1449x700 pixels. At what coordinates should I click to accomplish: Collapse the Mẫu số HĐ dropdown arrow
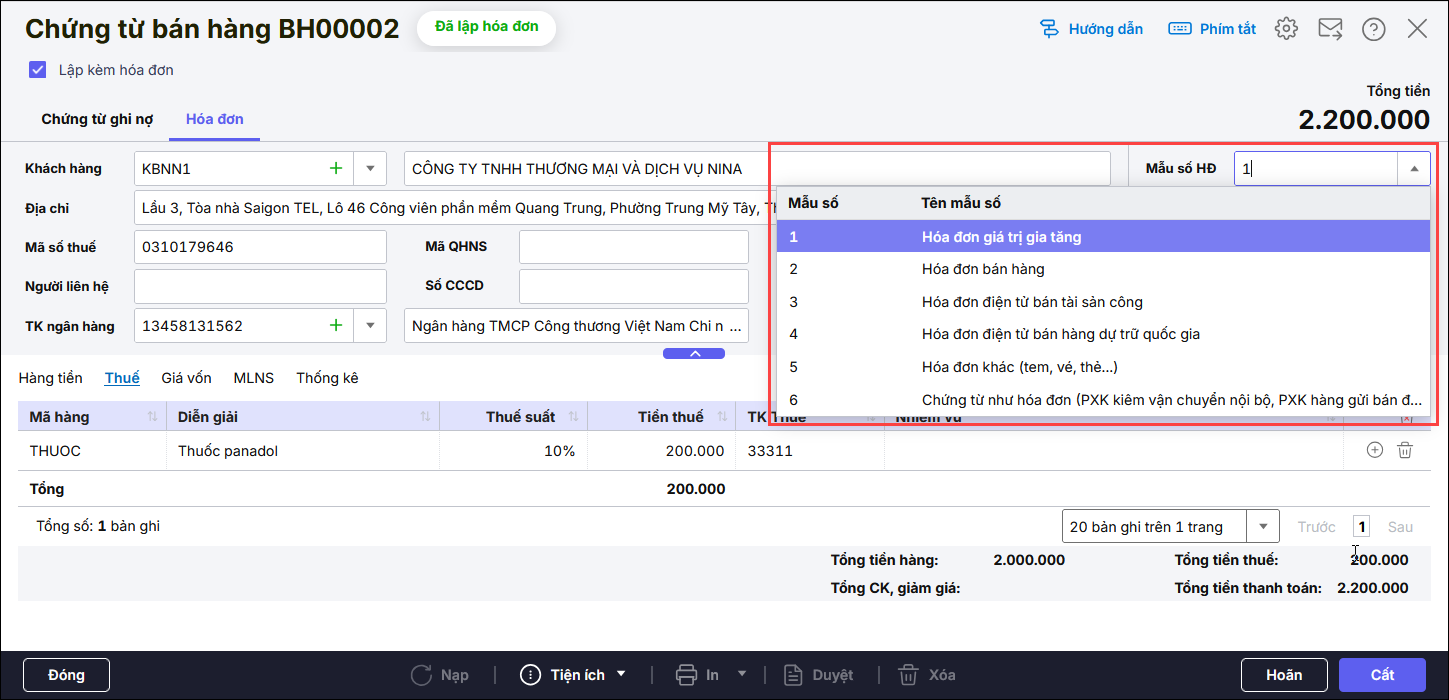1413,169
